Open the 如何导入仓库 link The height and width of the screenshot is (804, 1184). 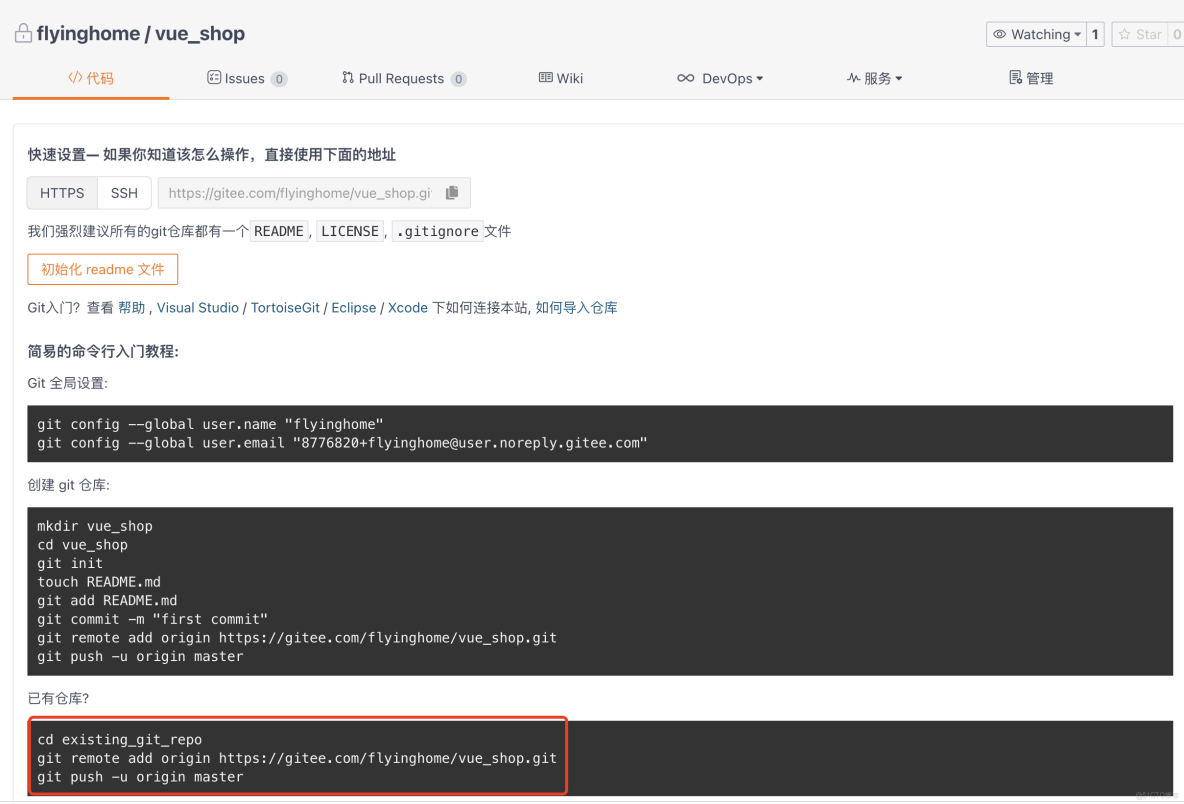point(576,307)
